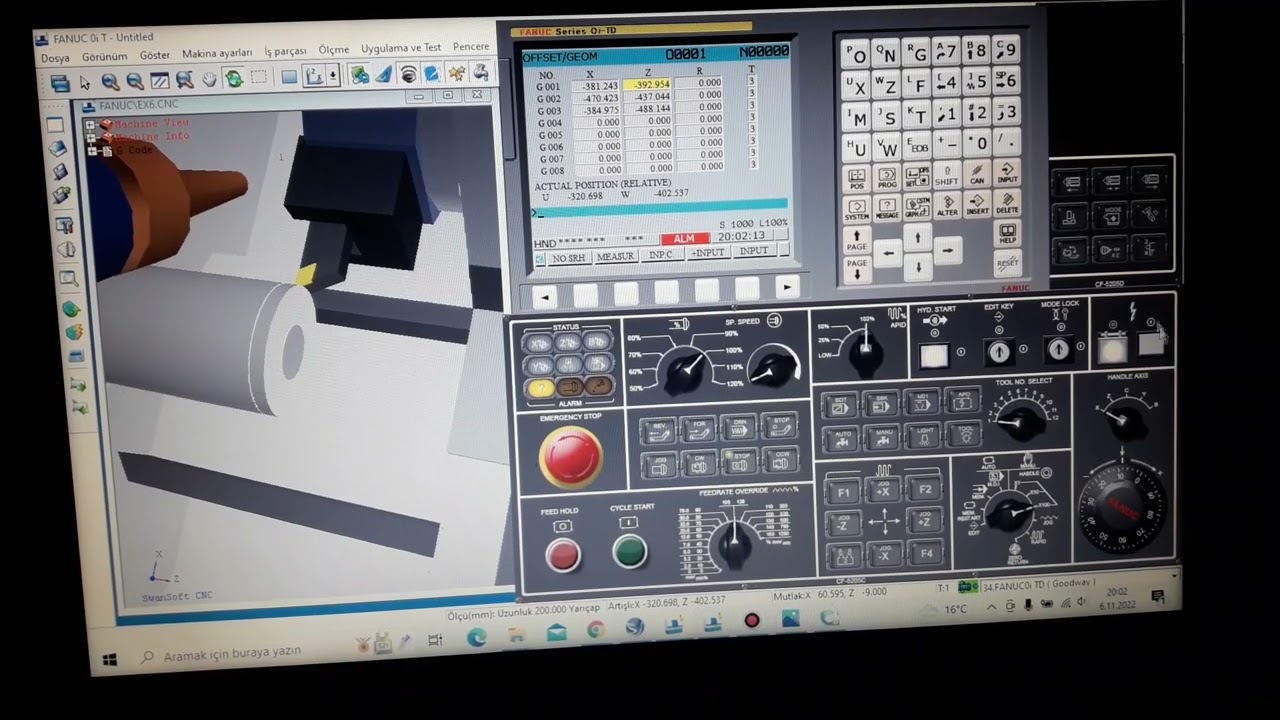Click JOG -Z axis button
The width and height of the screenshot is (1280, 720).
tap(843, 523)
